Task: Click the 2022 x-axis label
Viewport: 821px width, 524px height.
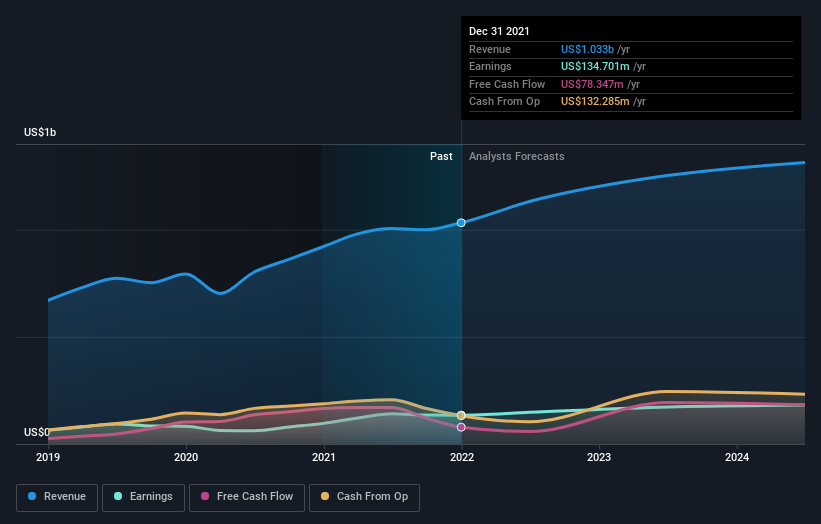Action: [462, 458]
